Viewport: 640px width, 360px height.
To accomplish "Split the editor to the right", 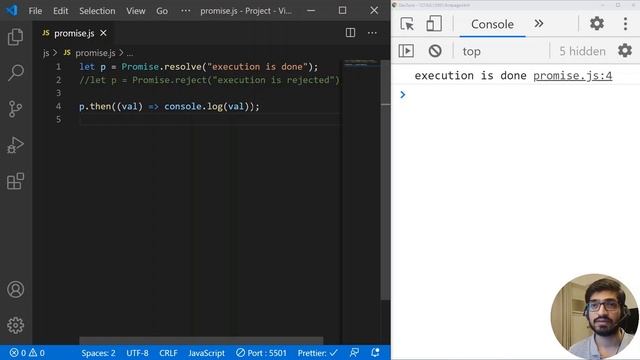I will pyautogui.click(x=350, y=33).
